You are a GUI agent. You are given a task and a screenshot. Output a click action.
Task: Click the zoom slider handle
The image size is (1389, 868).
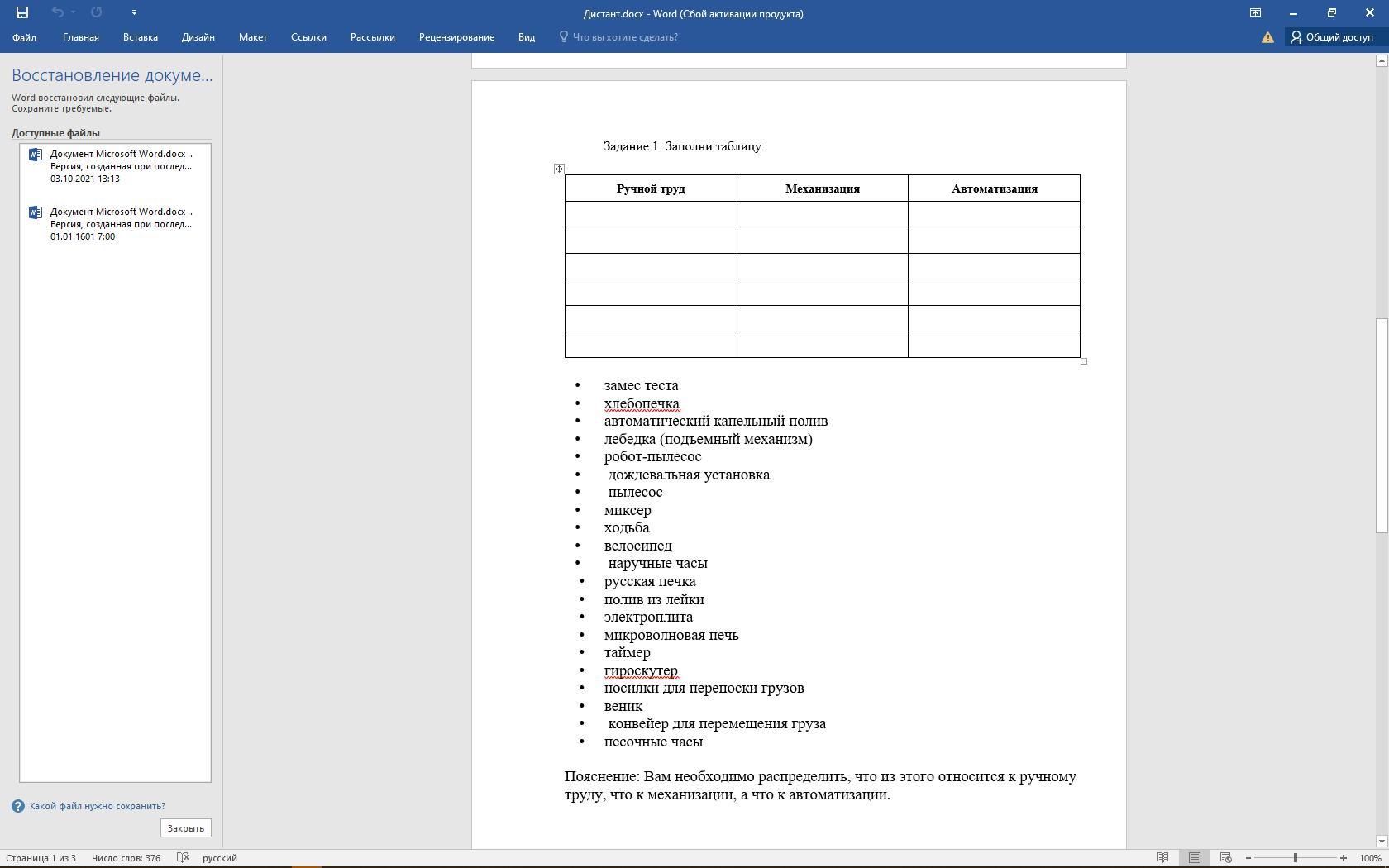(1296, 858)
